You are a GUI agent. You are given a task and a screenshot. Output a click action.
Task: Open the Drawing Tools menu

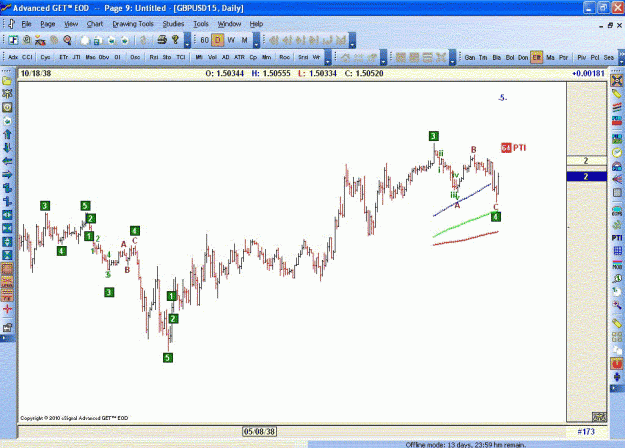point(133,24)
